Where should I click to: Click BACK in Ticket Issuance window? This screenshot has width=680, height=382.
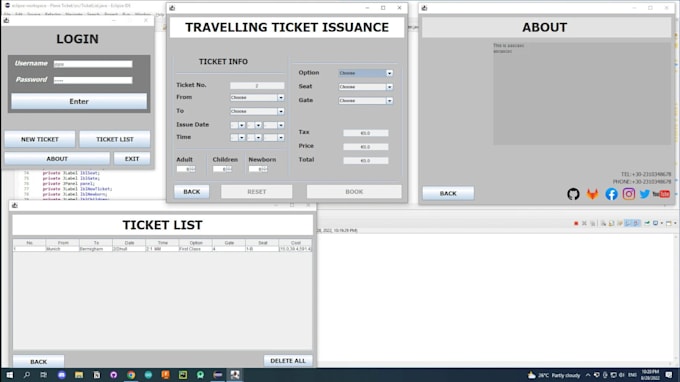click(192, 192)
